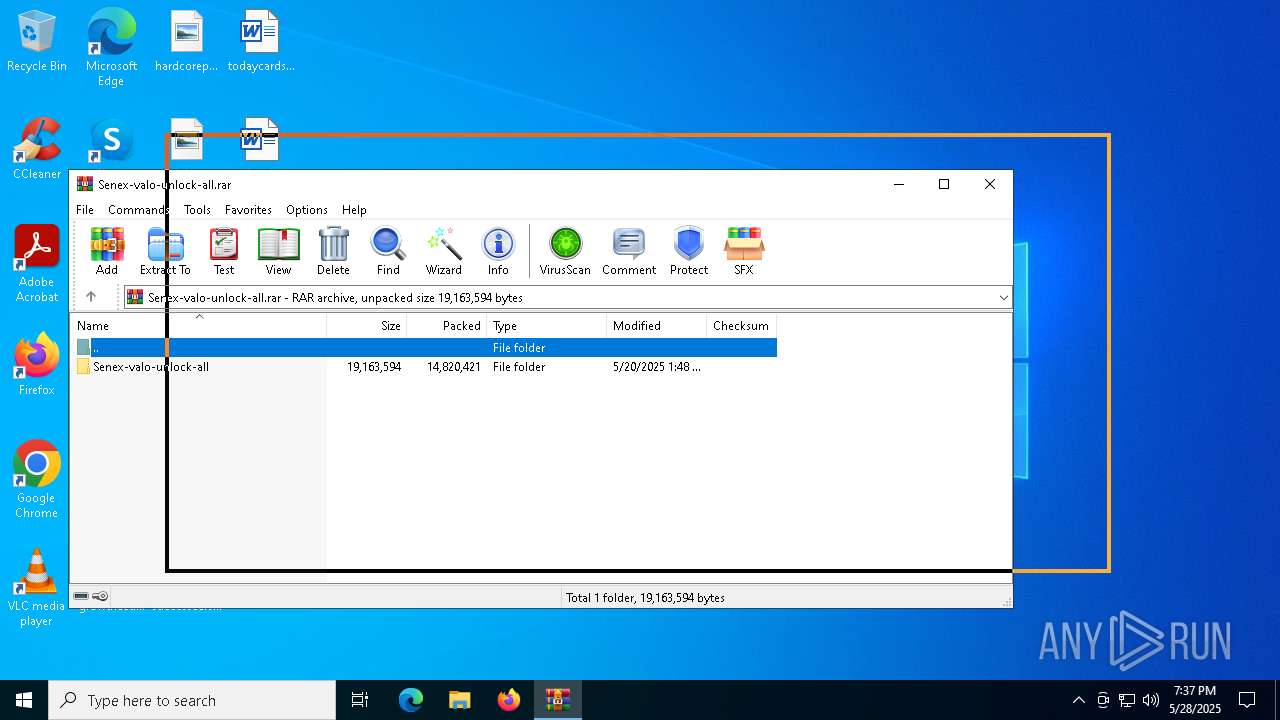Open the volume control tray icon
The image size is (1280, 720).
[1151, 700]
